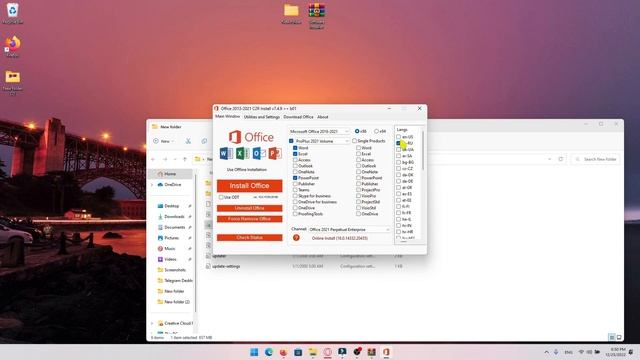Select Downloads in File Explorer sidebar
Screen dimensions: 640x360
174,216
